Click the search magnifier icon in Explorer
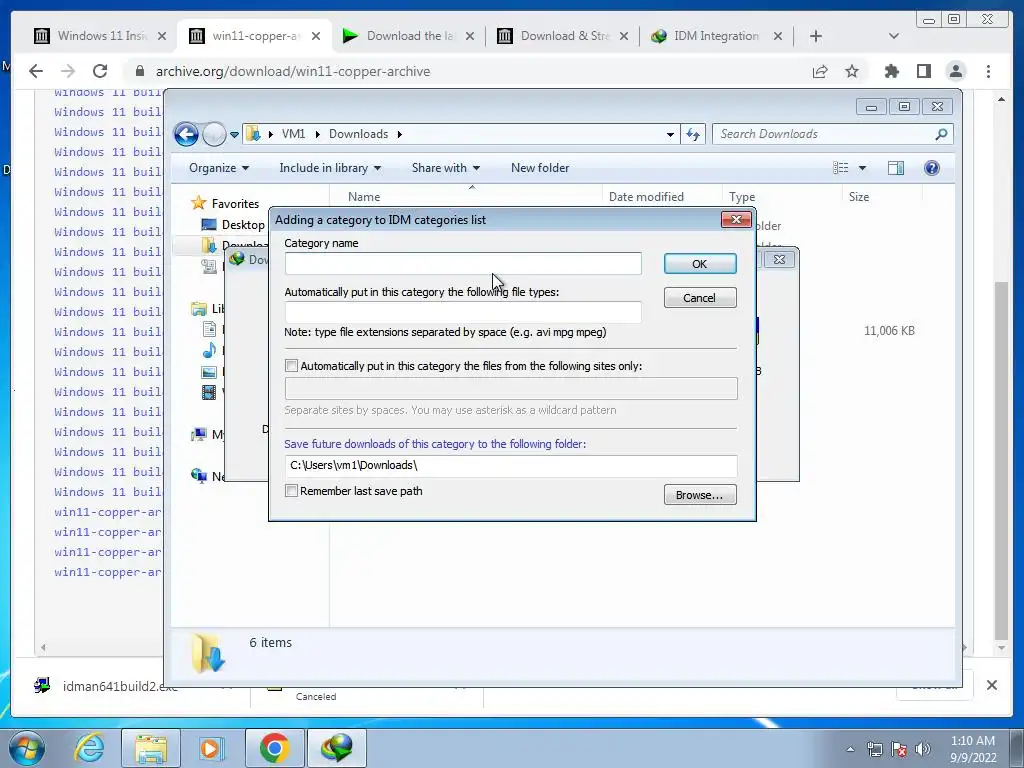The width and height of the screenshot is (1024, 768). 941,134
